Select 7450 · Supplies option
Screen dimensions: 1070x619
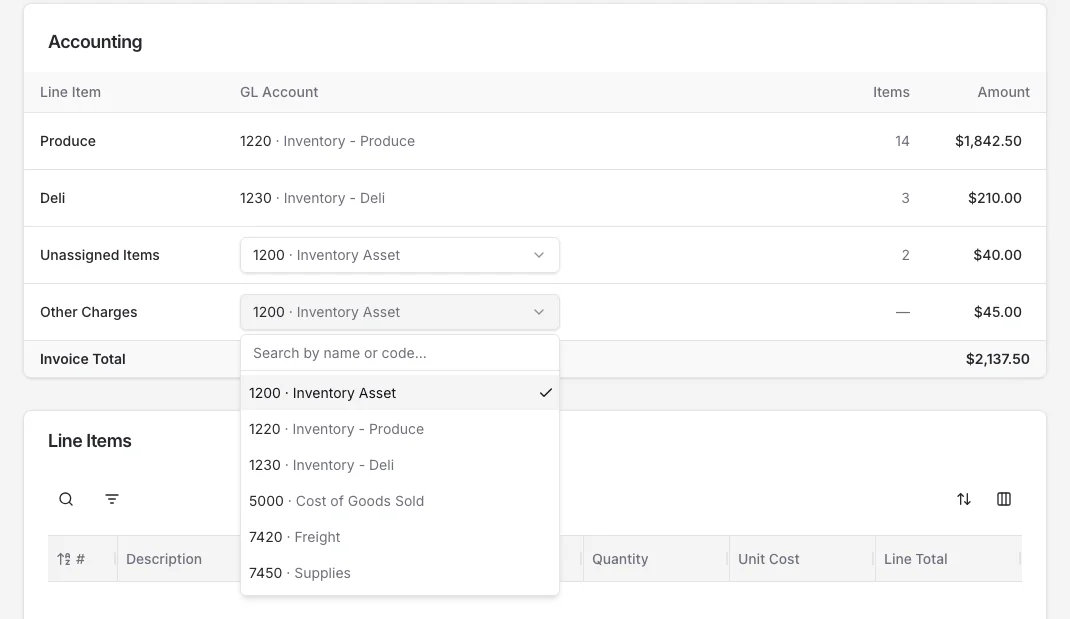[400, 573]
